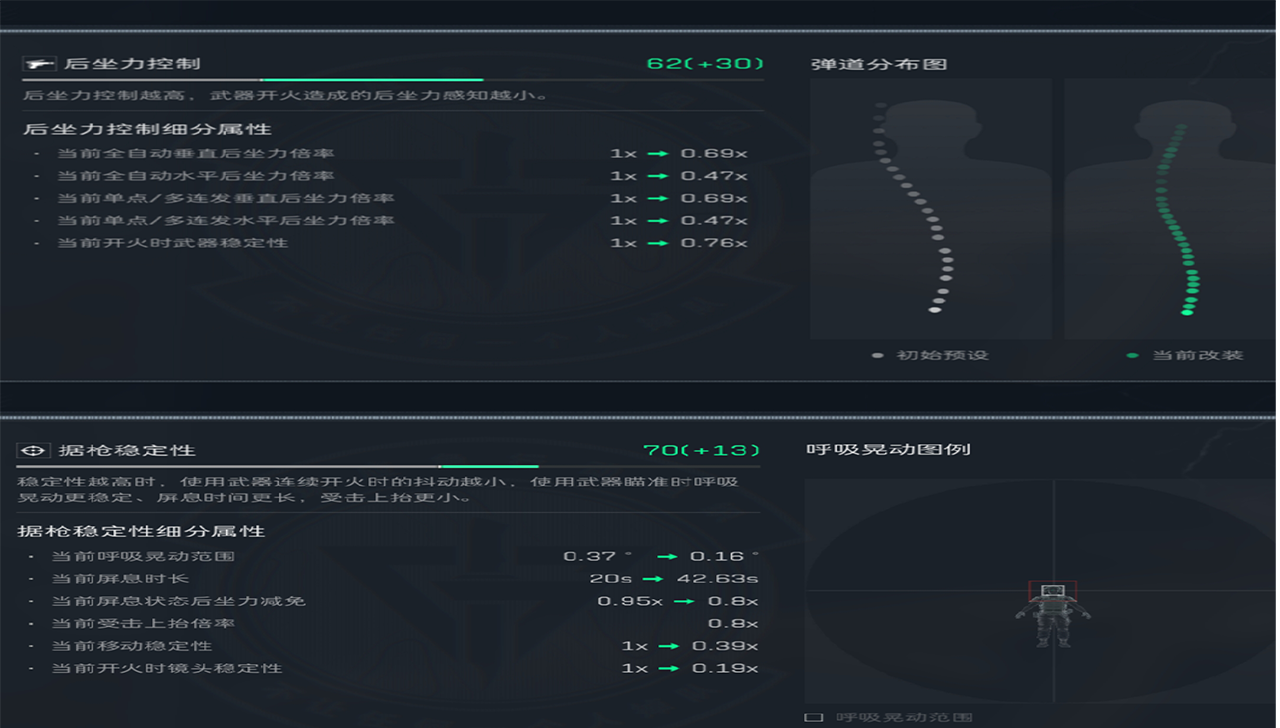This screenshot has width=1280, height=728.
Task: Click the green arrow beside 0.69x value
Action: tap(658, 153)
